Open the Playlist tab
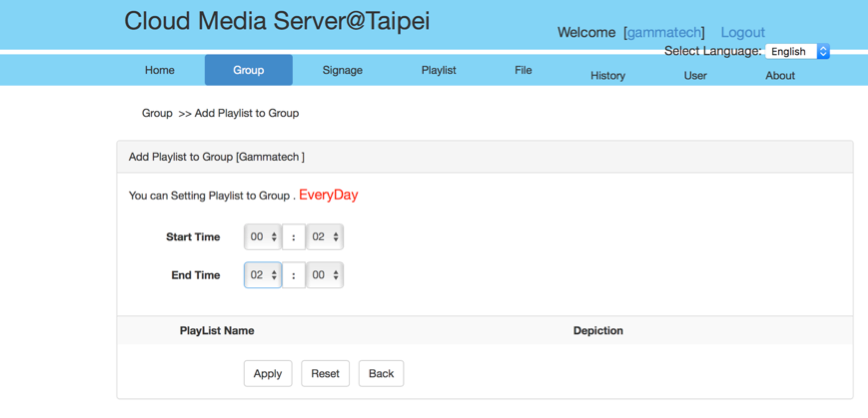868x418 pixels. click(438, 70)
